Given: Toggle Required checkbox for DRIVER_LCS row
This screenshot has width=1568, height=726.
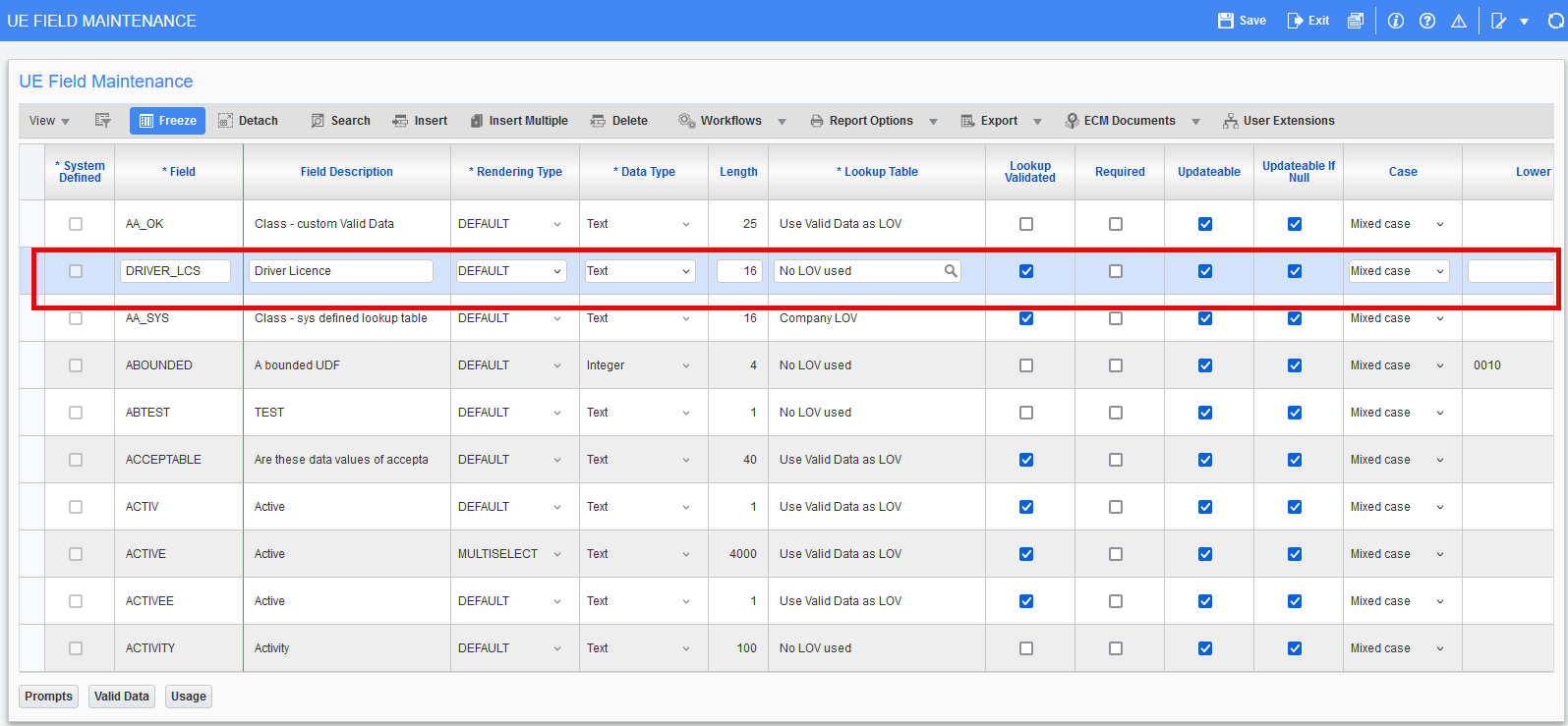Looking at the screenshot, I should click(x=1116, y=271).
